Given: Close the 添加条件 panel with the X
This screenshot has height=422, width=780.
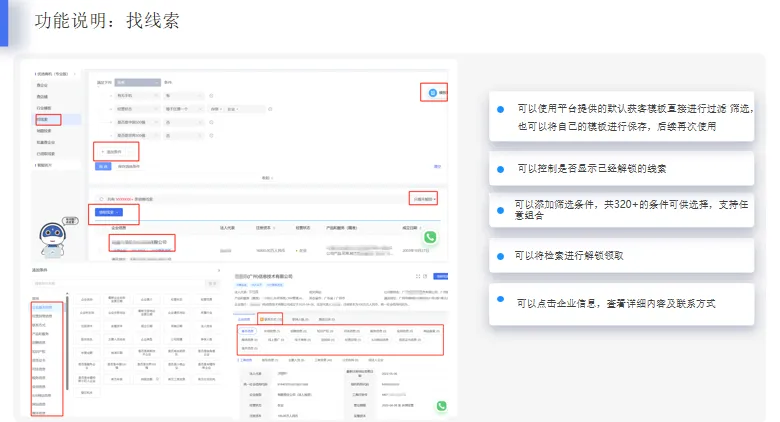Looking at the screenshot, I should pyautogui.click(x=219, y=270).
